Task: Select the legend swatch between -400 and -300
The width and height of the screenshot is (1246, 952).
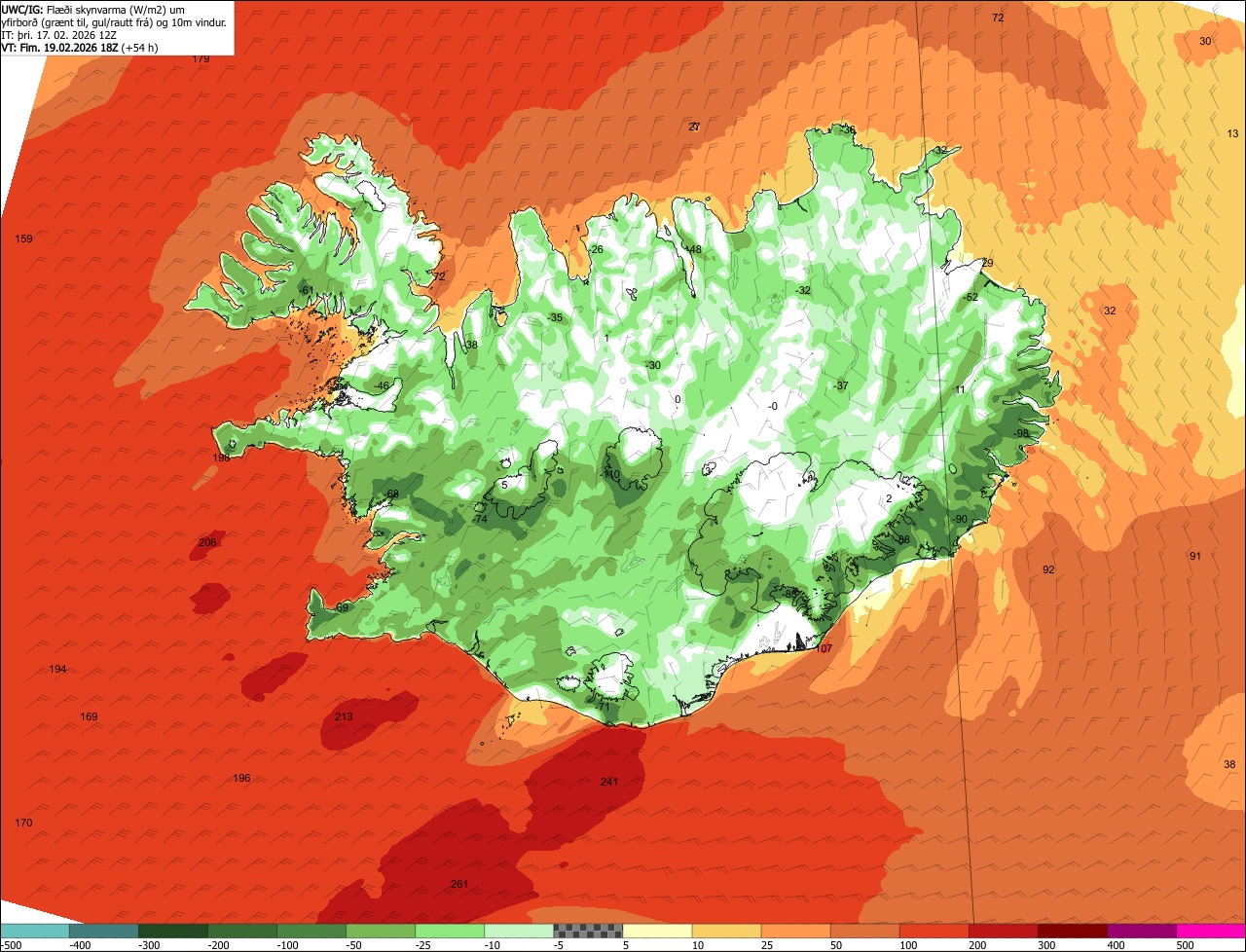Action: tap(104, 931)
